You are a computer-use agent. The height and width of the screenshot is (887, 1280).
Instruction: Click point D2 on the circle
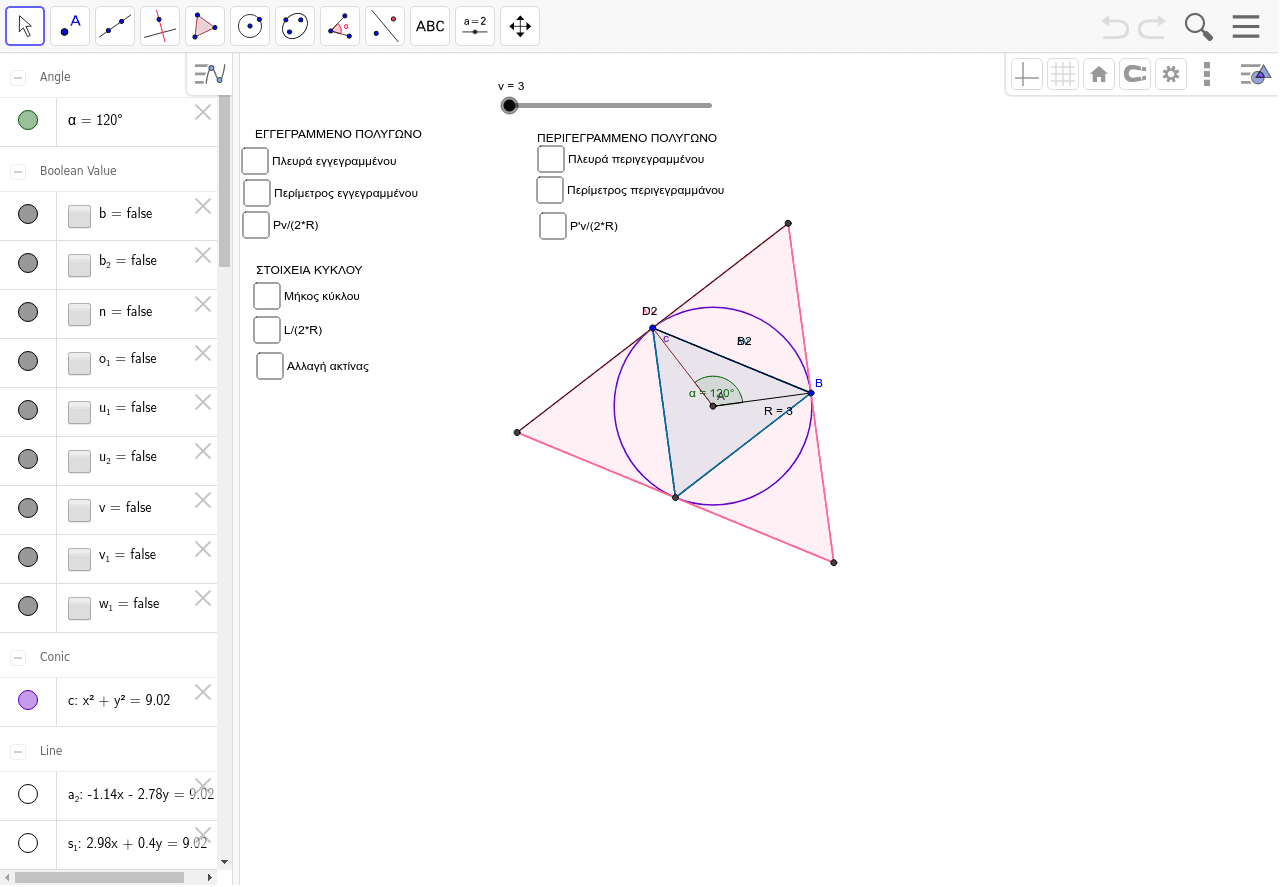(653, 328)
